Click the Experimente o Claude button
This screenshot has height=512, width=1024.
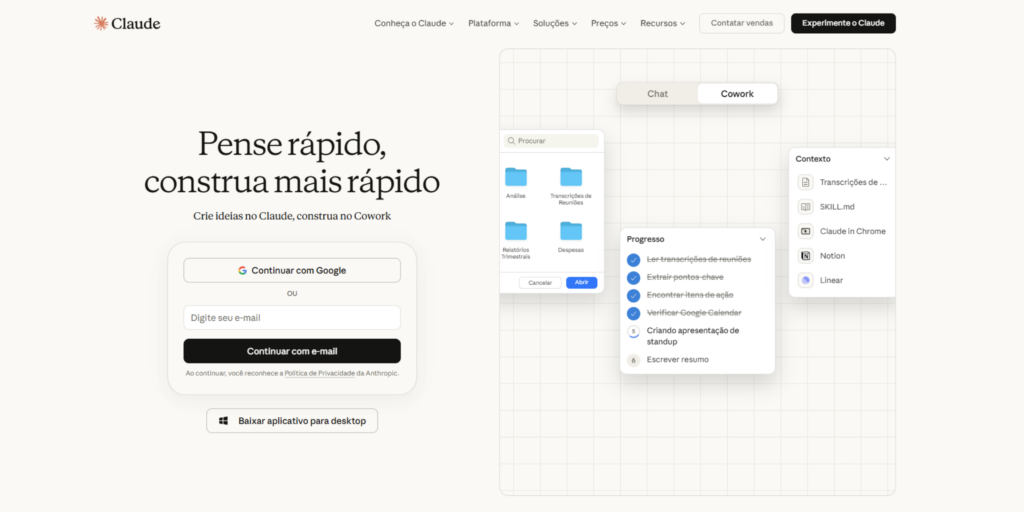(x=843, y=24)
